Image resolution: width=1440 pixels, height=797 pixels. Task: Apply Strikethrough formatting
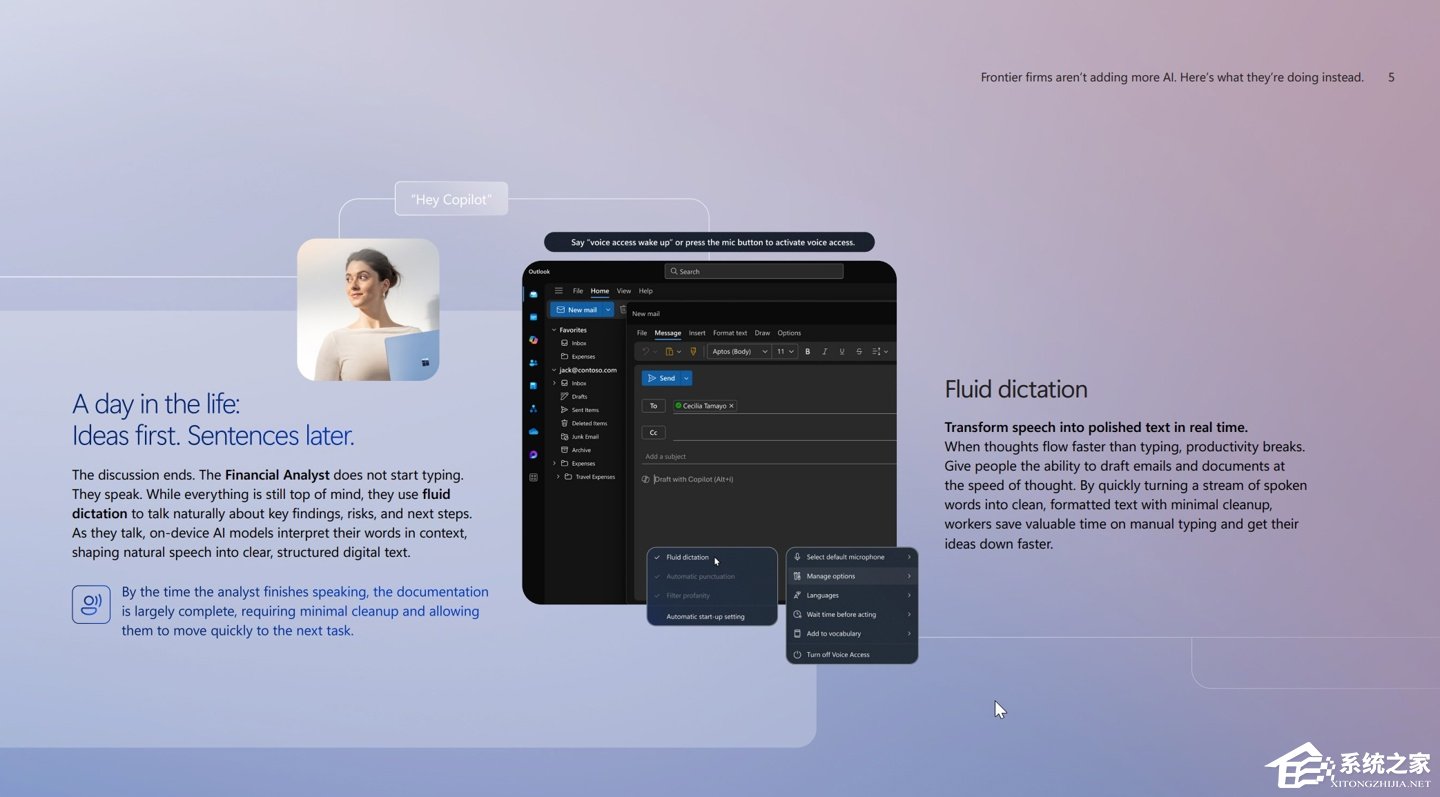pos(859,351)
